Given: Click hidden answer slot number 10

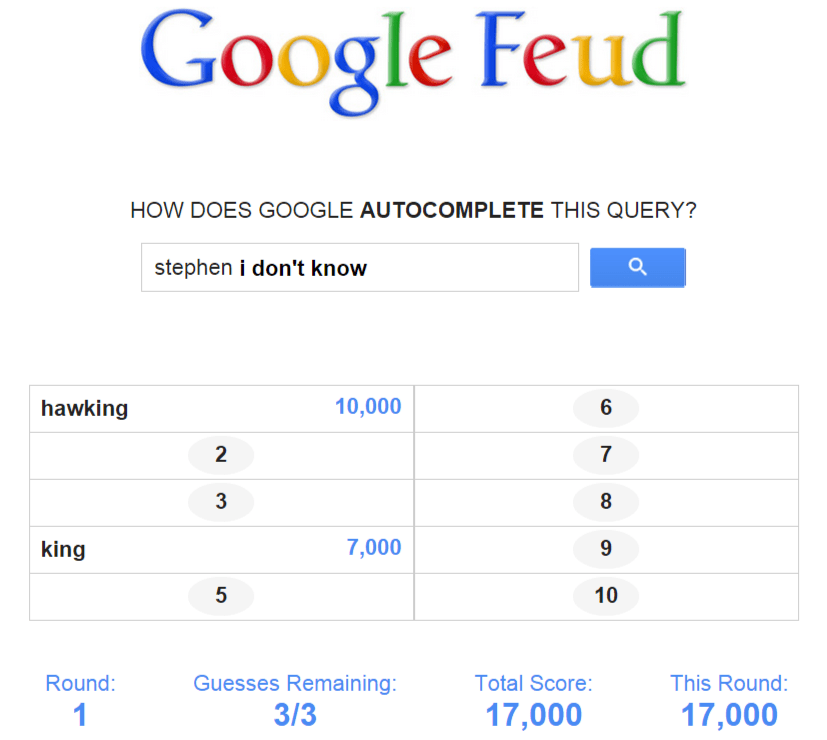Looking at the screenshot, I should (x=606, y=596).
